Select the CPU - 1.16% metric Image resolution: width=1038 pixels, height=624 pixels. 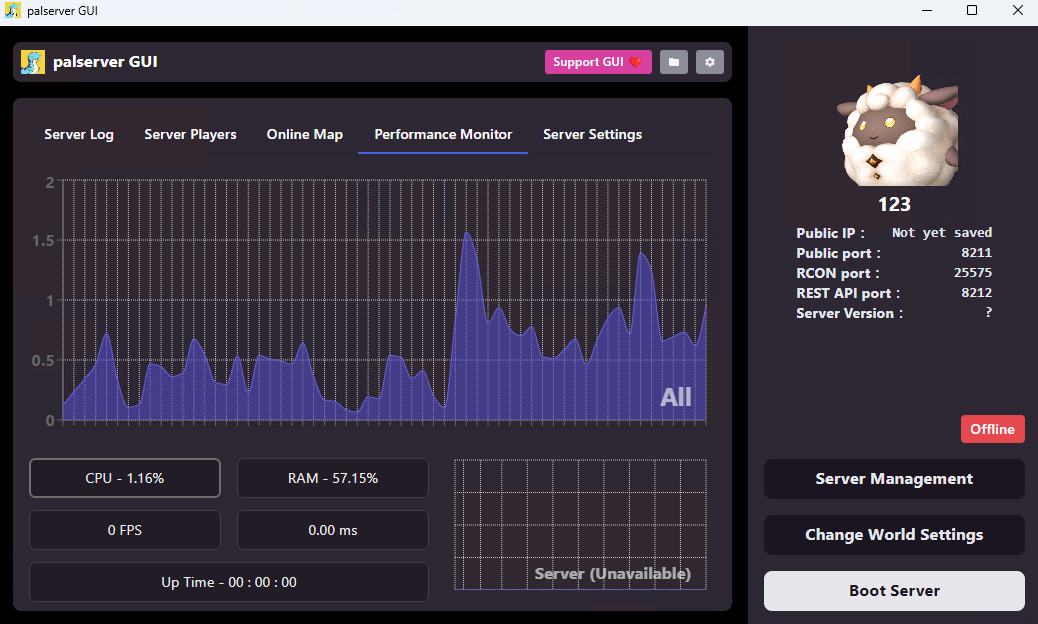click(124, 478)
